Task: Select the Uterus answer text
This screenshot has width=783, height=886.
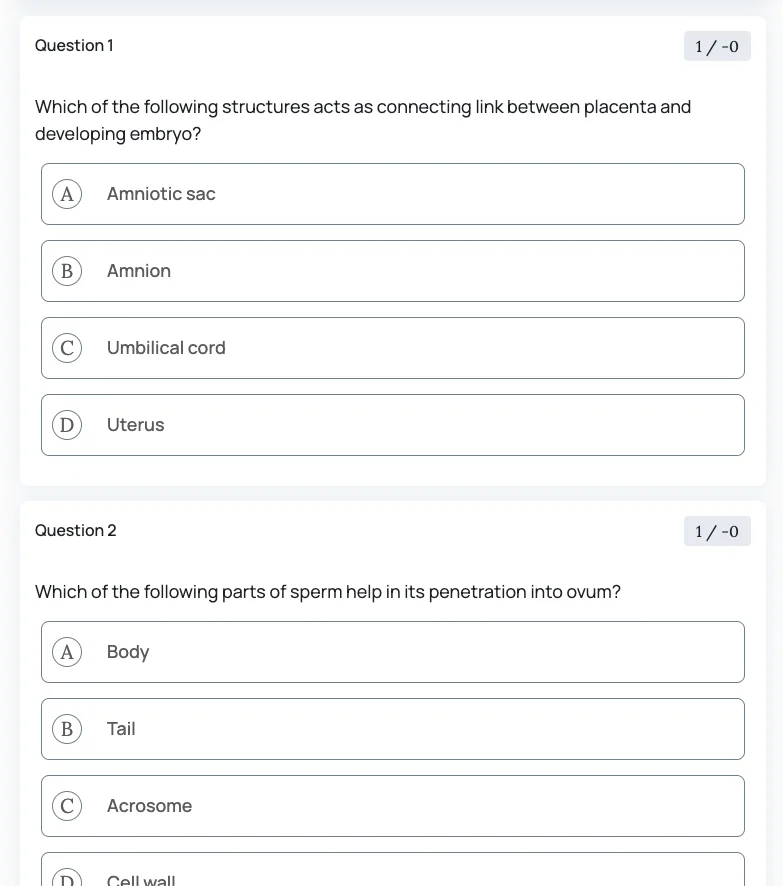Action: [x=136, y=425]
